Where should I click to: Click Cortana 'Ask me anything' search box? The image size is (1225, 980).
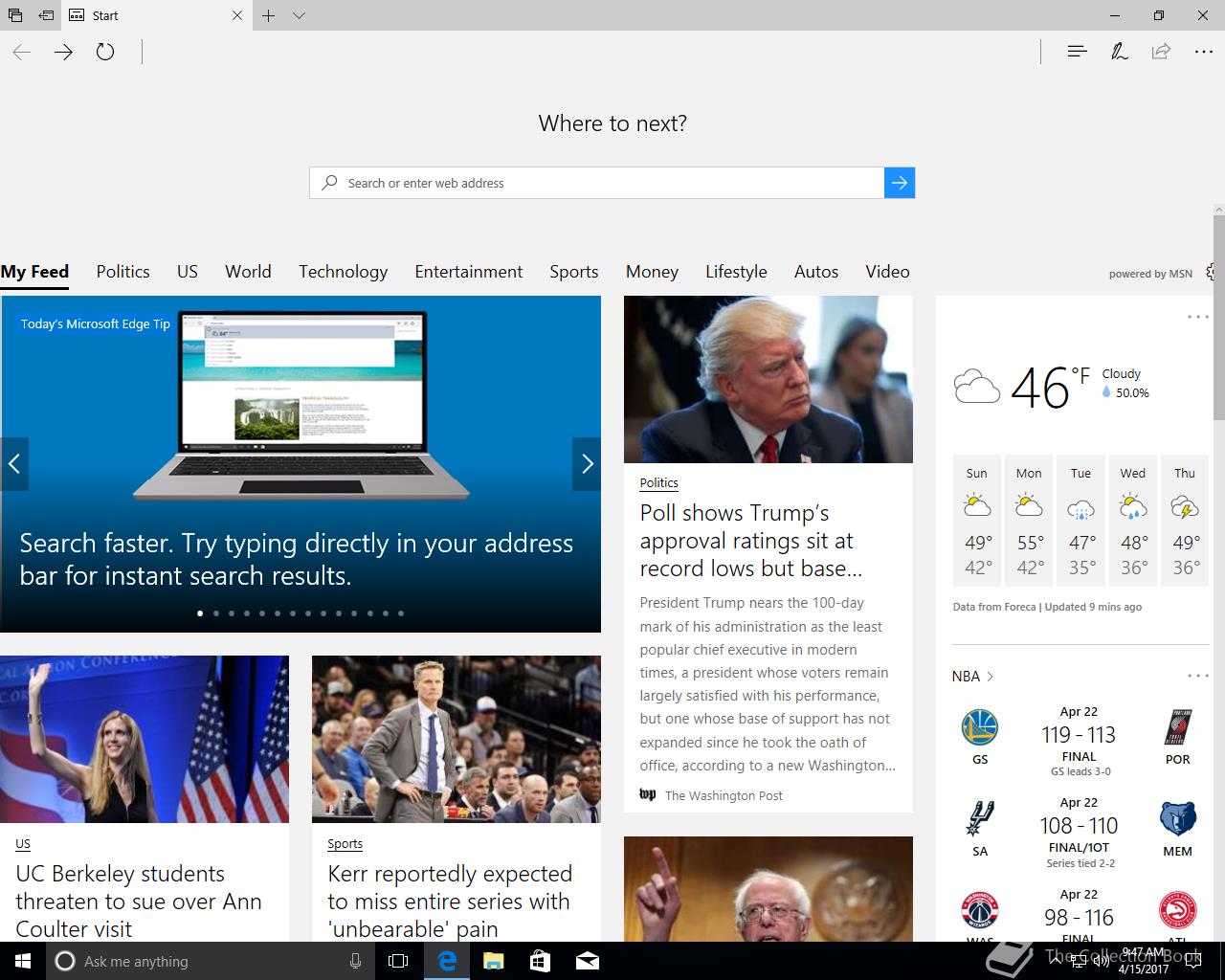click(210, 961)
